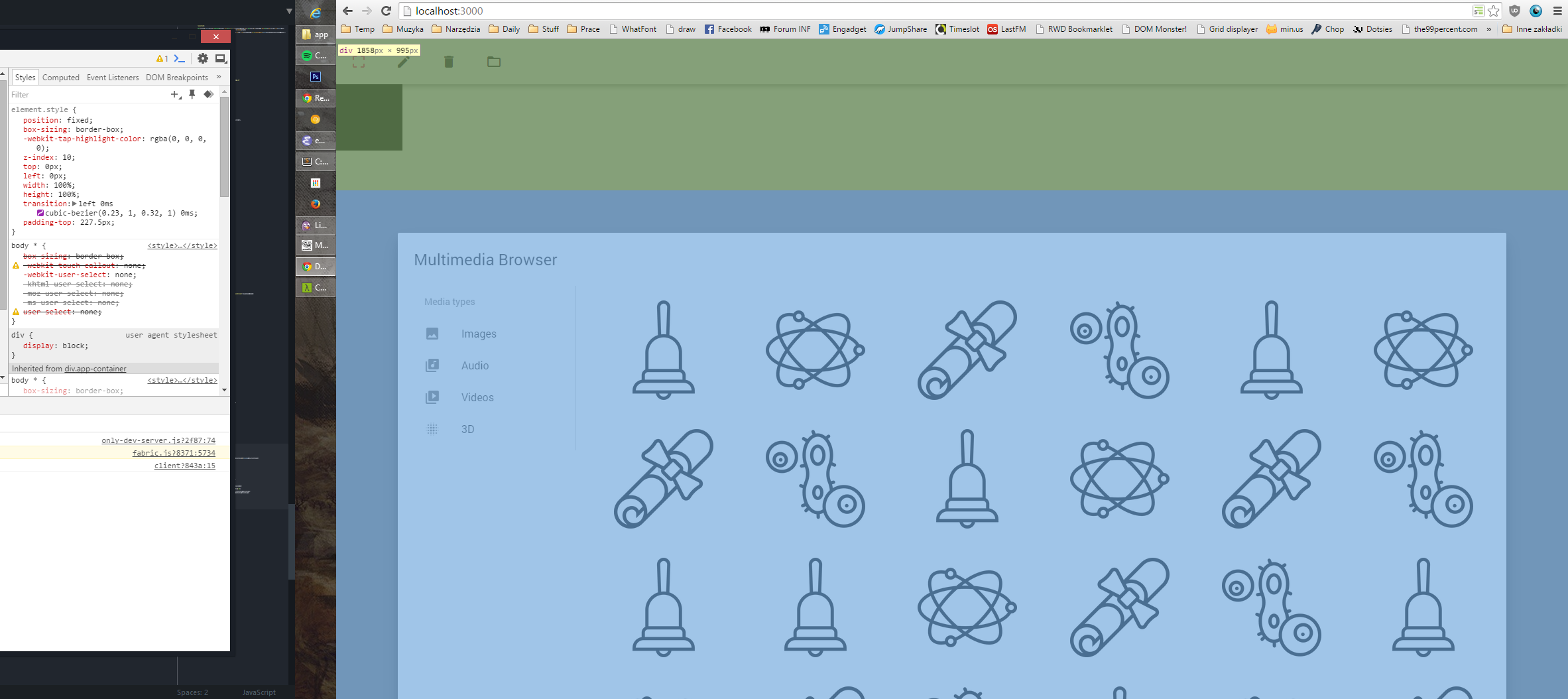This screenshot has height=699, width=1568.
Task: Show DevTools warnings via yellow triangle counter
Action: tap(162, 58)
